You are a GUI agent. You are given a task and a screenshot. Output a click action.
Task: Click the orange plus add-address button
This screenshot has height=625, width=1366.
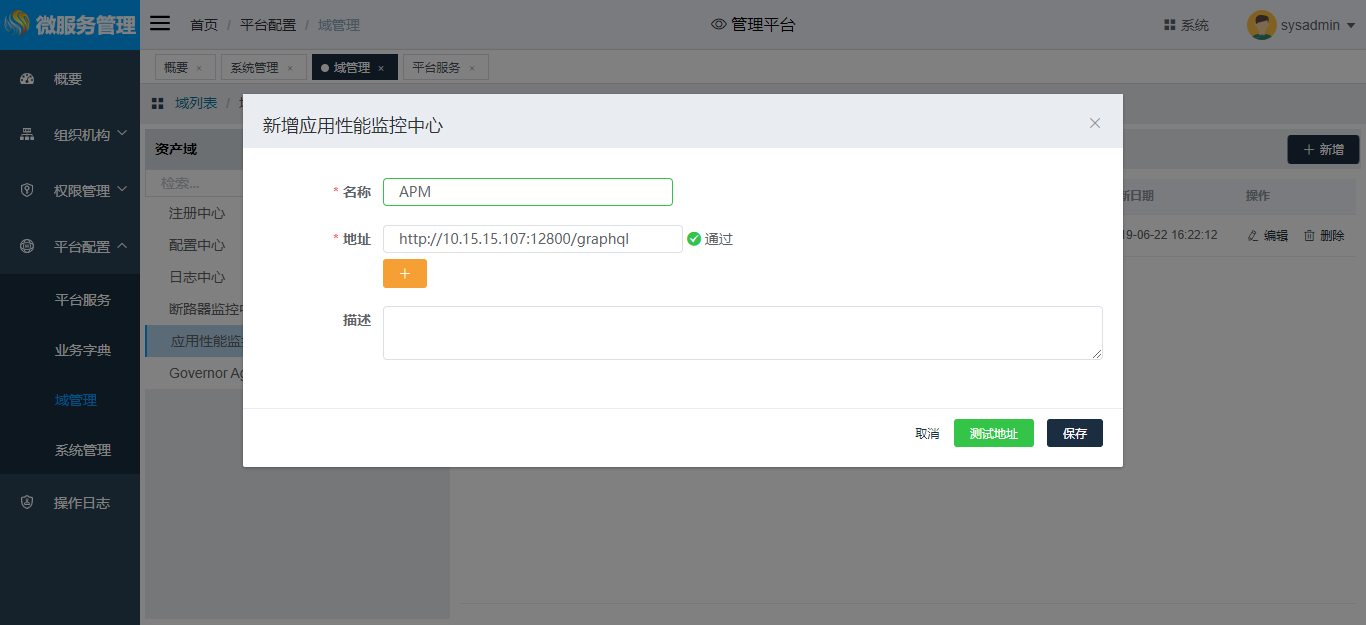405,273
